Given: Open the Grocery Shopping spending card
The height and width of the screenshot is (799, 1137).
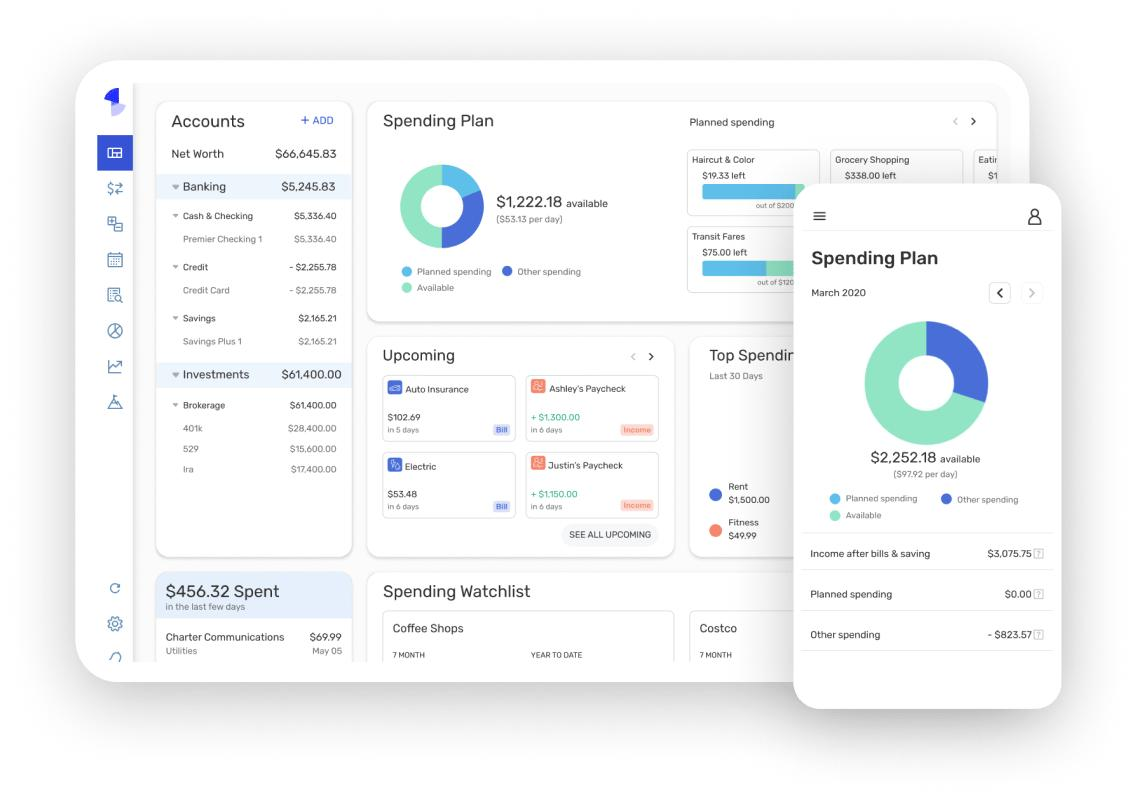Looking at the screenshot, I should [x=896, y=168].
